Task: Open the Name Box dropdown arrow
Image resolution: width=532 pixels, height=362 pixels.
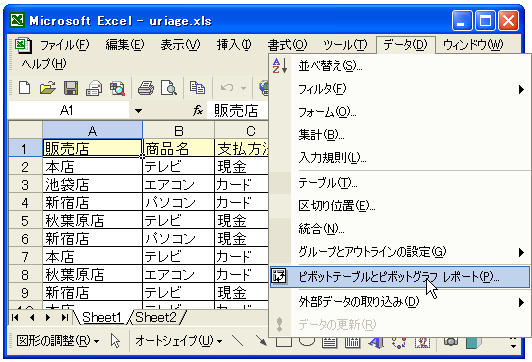Action: [138, 111]
